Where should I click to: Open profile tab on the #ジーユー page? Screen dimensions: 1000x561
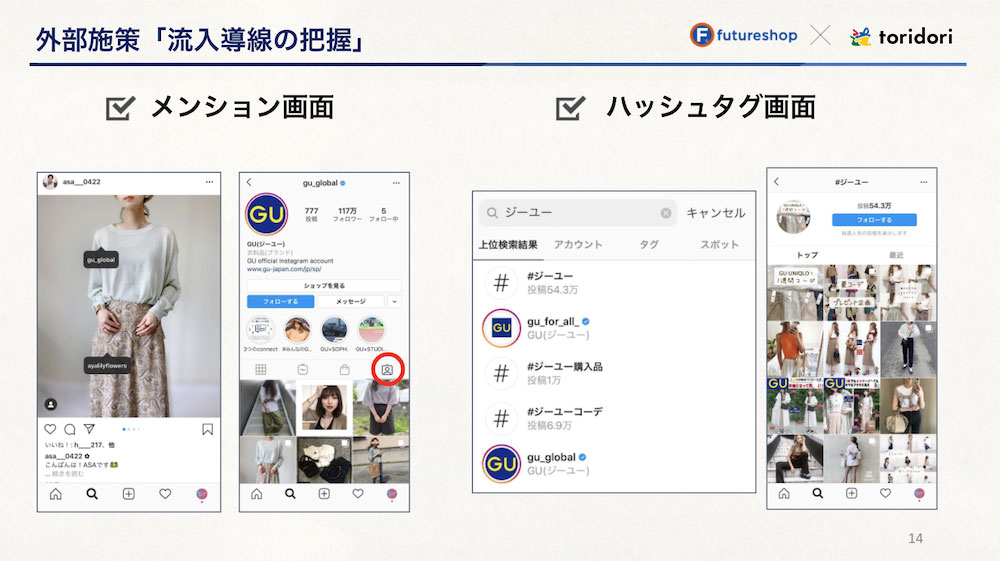point(919,493)
